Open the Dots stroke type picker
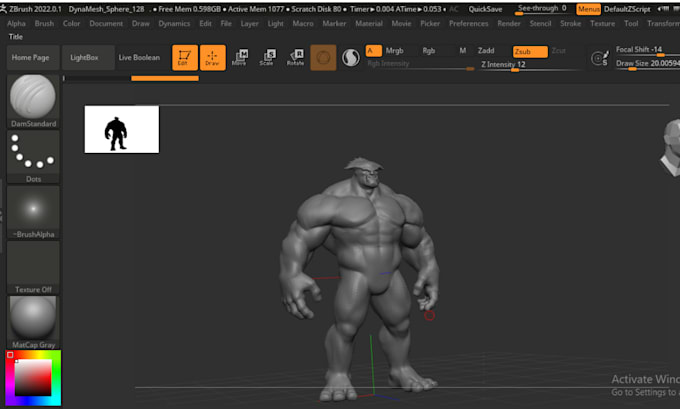This screenshot has width=680, height=409. [x=33, y=157]
